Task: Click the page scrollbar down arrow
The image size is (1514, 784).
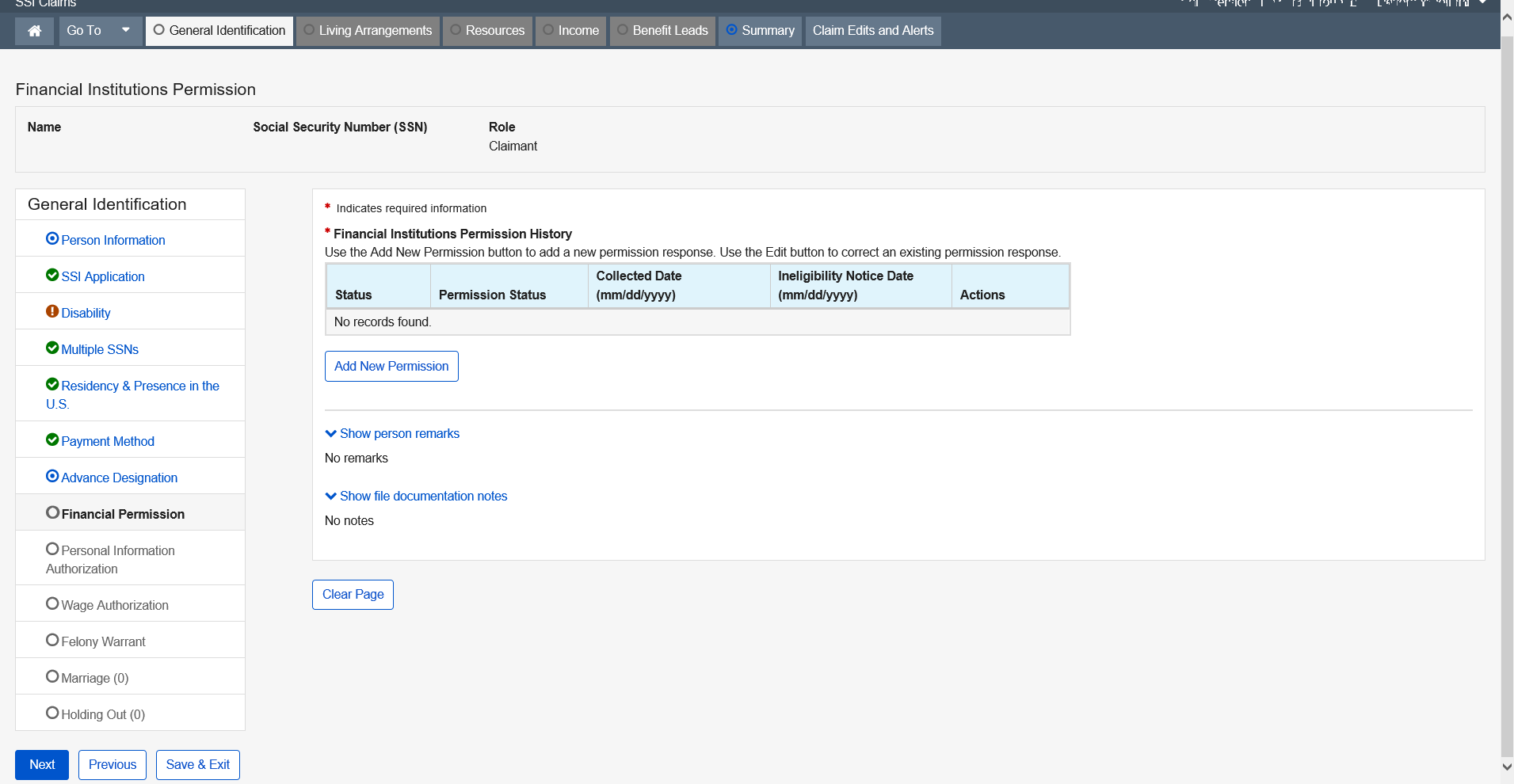Action: click(x=1507, y=767)
